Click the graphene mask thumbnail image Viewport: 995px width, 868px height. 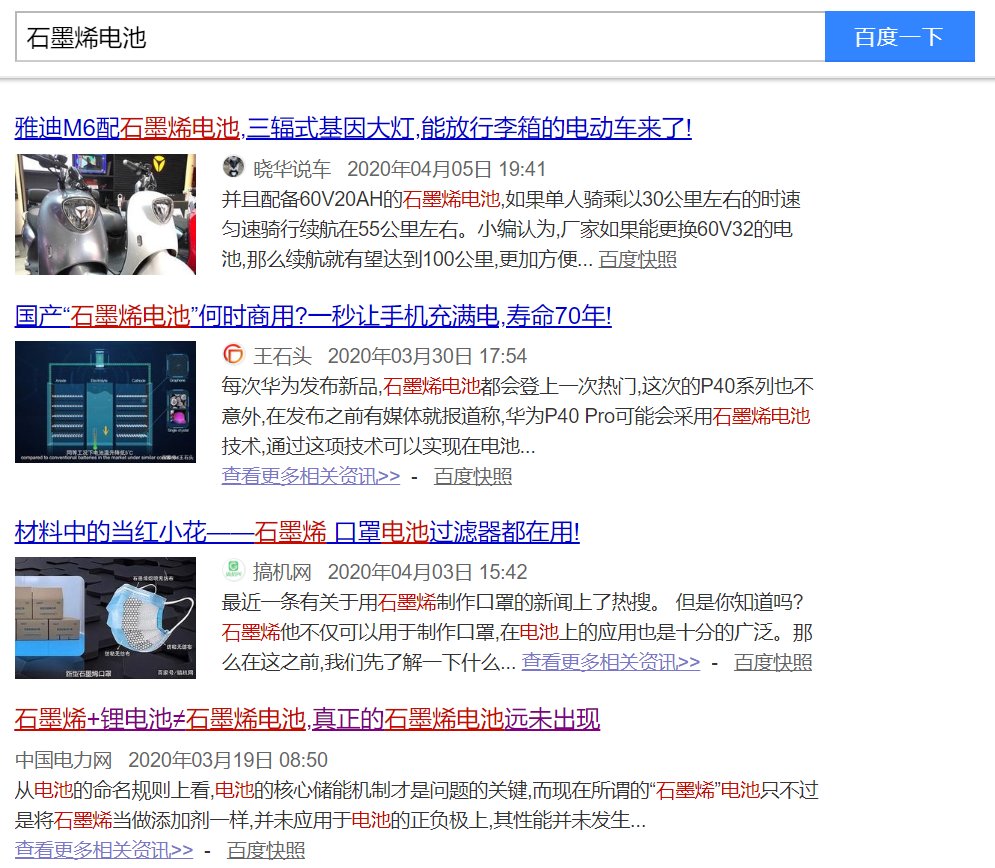tap(104, 618)
